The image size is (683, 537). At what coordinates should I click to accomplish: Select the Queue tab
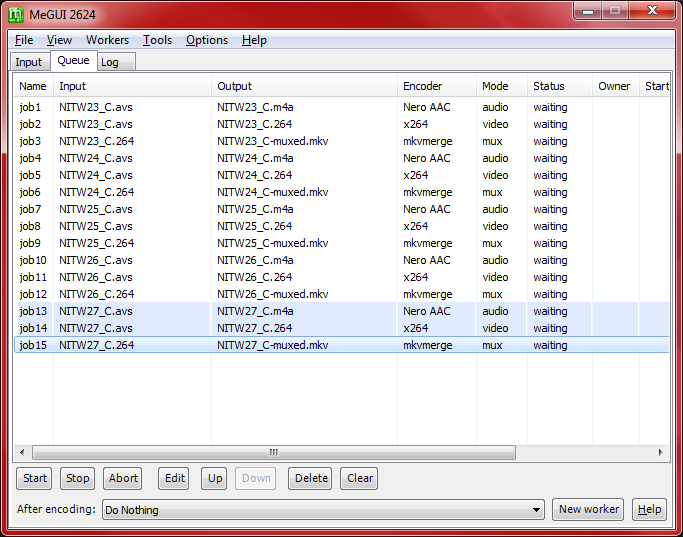pyautogui.click(x=73, y=61)
